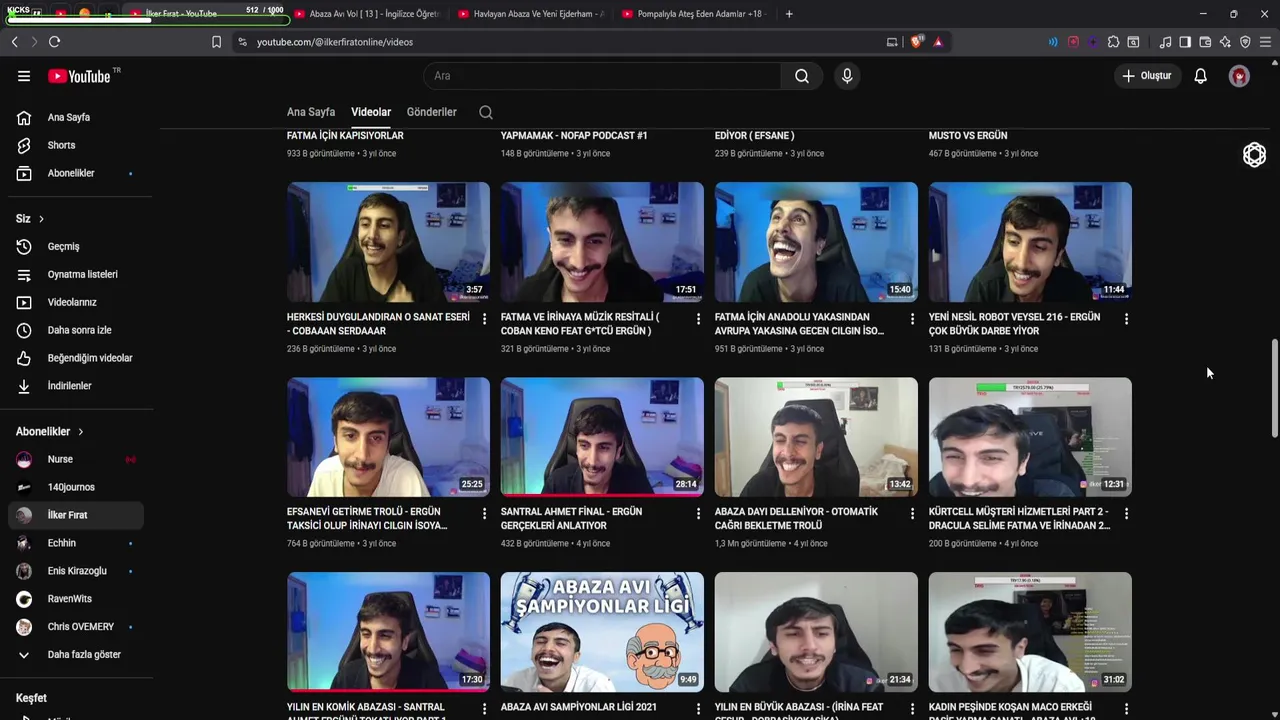Open Brave Playlist music note icon
This screenshot has width=1280, height=720.
[1165, 42]
